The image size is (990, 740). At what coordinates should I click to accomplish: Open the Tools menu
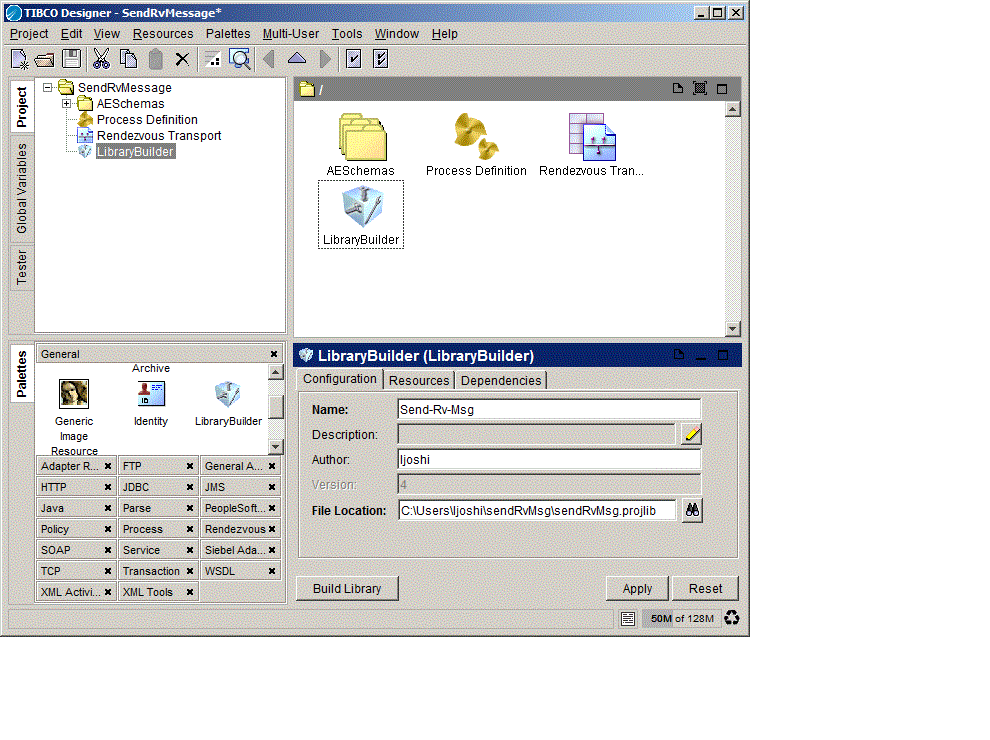click(x=347, y=34)
